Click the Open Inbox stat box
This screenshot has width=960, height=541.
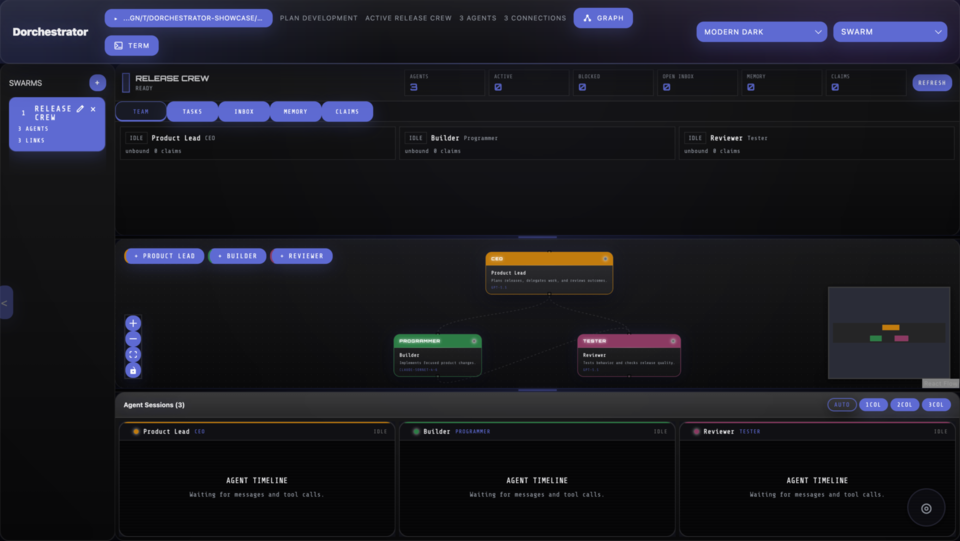click(698, 83)
